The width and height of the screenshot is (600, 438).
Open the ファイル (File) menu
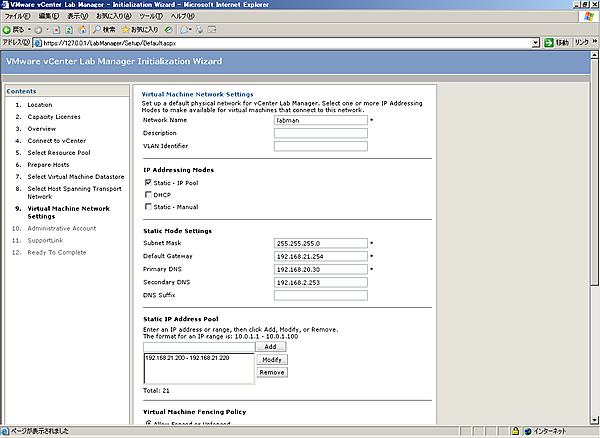pos(17,17)
